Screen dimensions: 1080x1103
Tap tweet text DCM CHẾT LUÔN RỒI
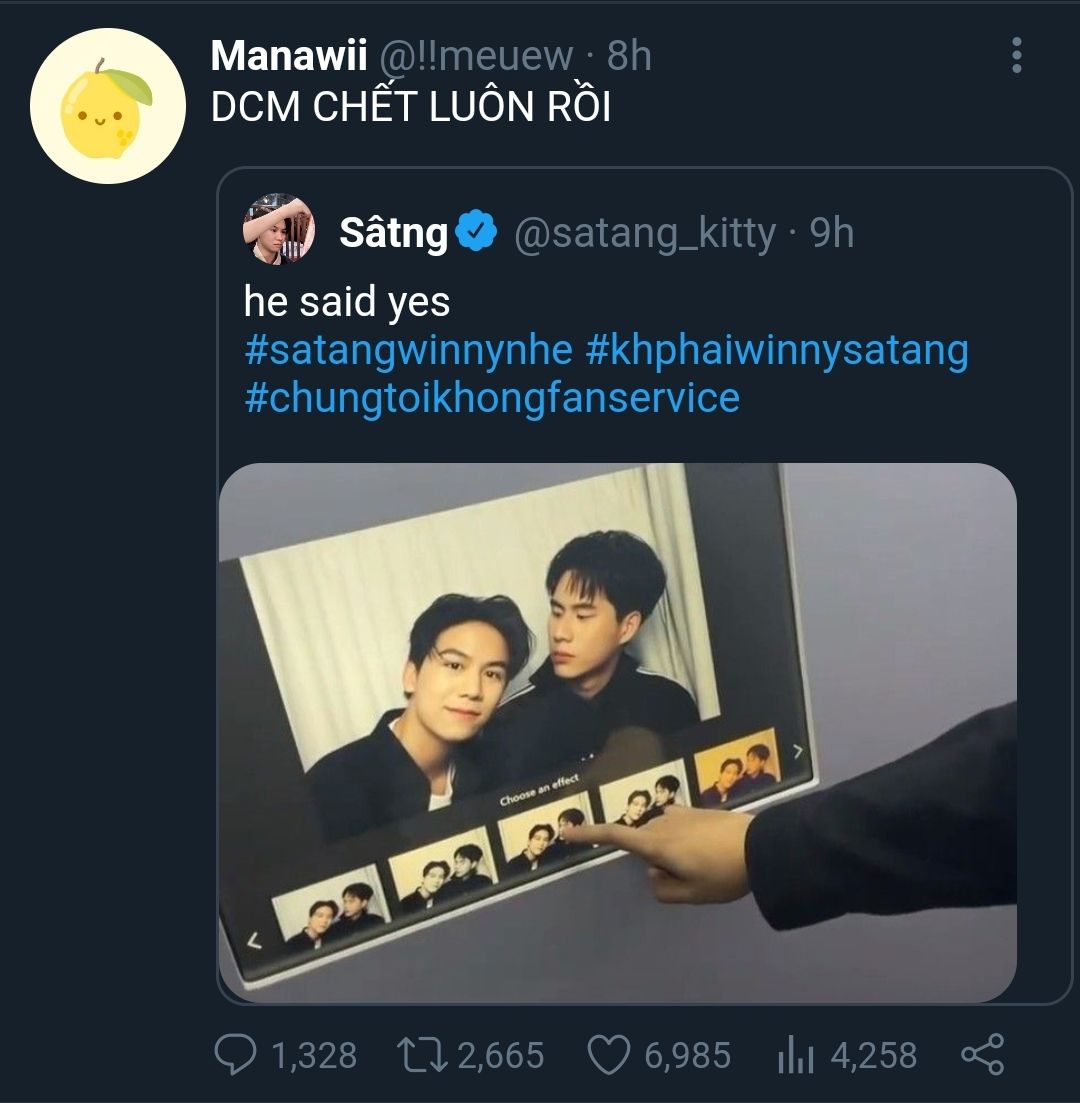tap(410, 107)
